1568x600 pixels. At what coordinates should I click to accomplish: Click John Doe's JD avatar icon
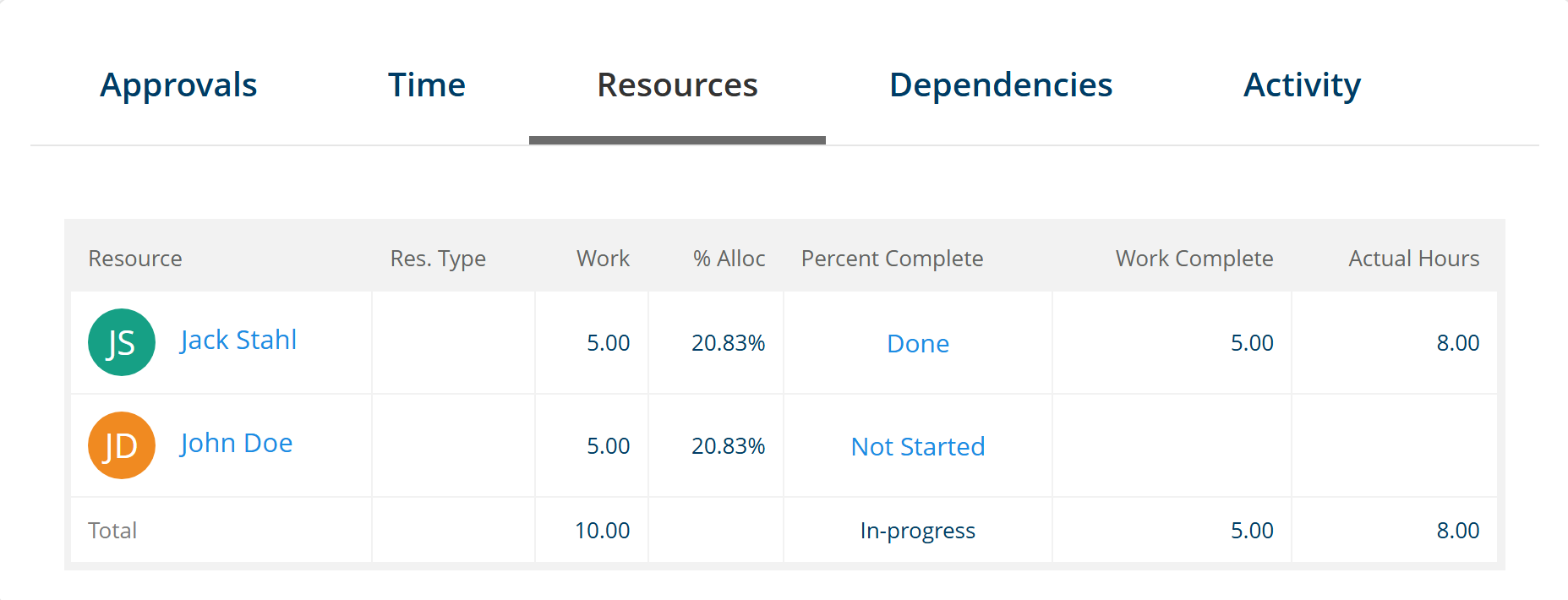click(122, 445)
